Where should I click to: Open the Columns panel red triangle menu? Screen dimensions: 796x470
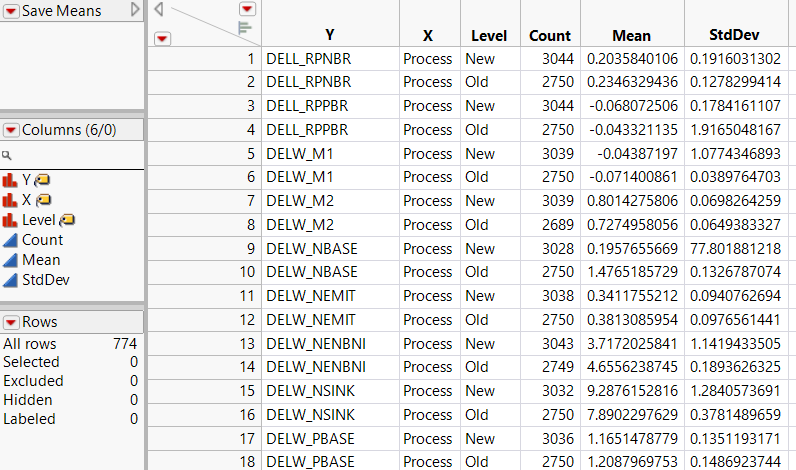[x=11, y=130]
